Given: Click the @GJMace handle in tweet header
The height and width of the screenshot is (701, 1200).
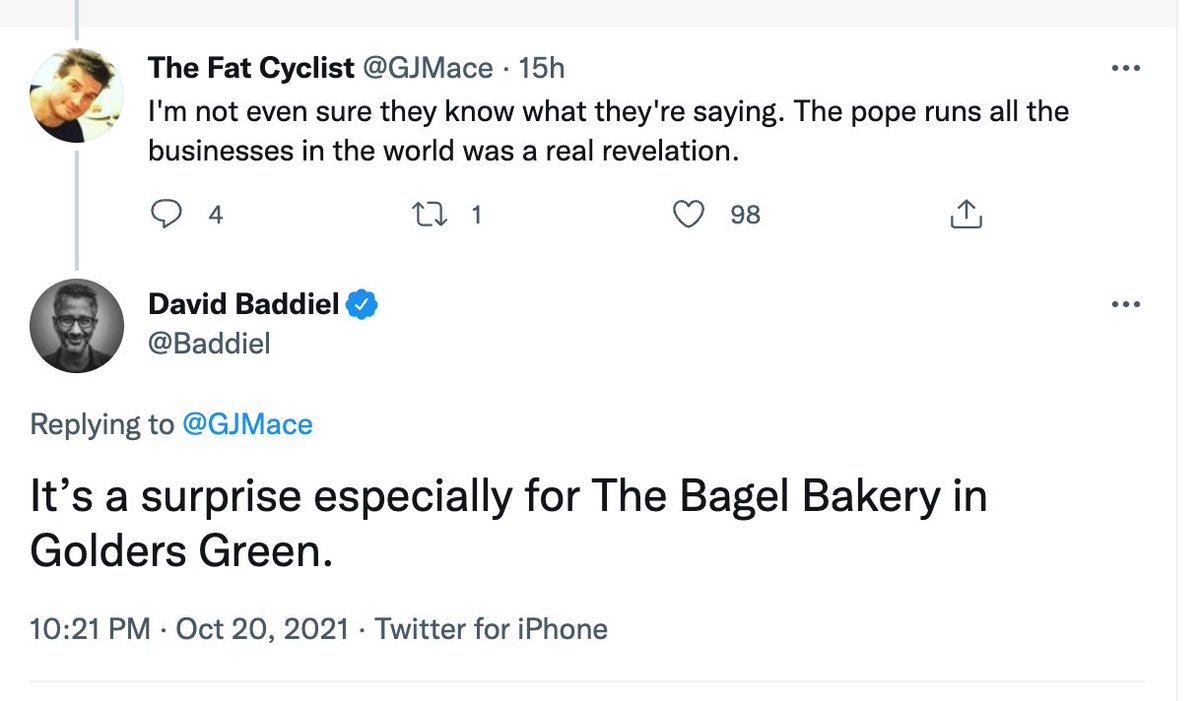Looking at the screenshot, I should (428, 68).
